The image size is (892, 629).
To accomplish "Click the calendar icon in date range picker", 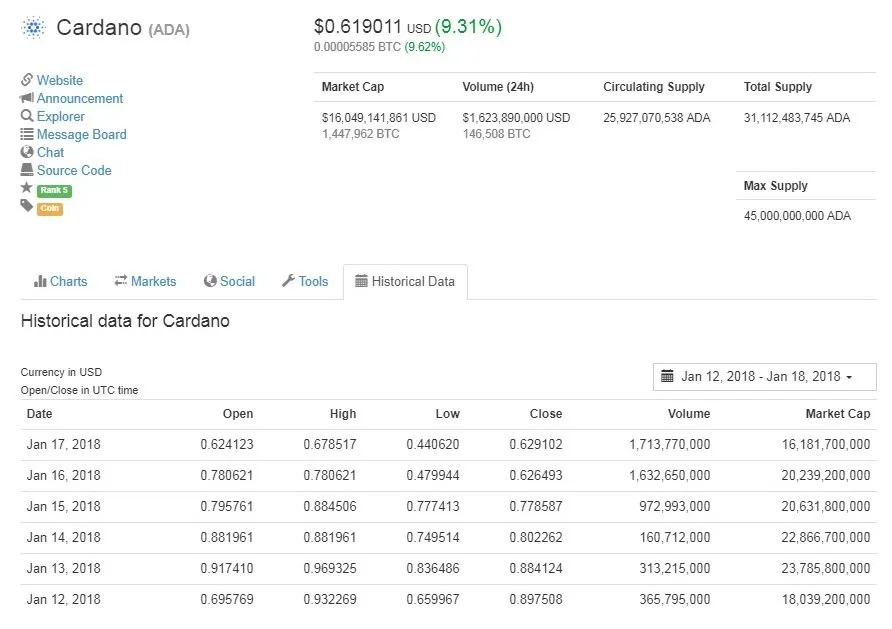I will pos(667,376).
